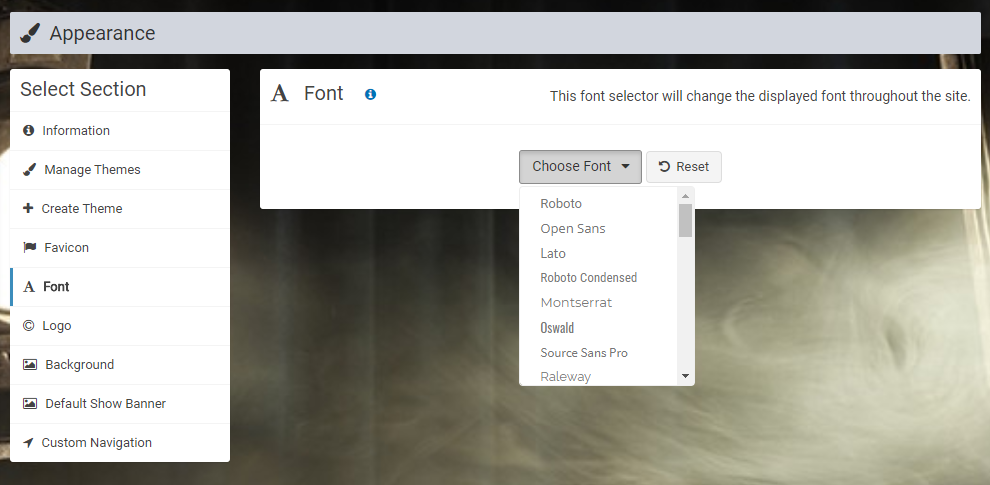Pick Source Sans Pro from list
Viewport: 990px width, 485px height.
(x=599, y=352)
